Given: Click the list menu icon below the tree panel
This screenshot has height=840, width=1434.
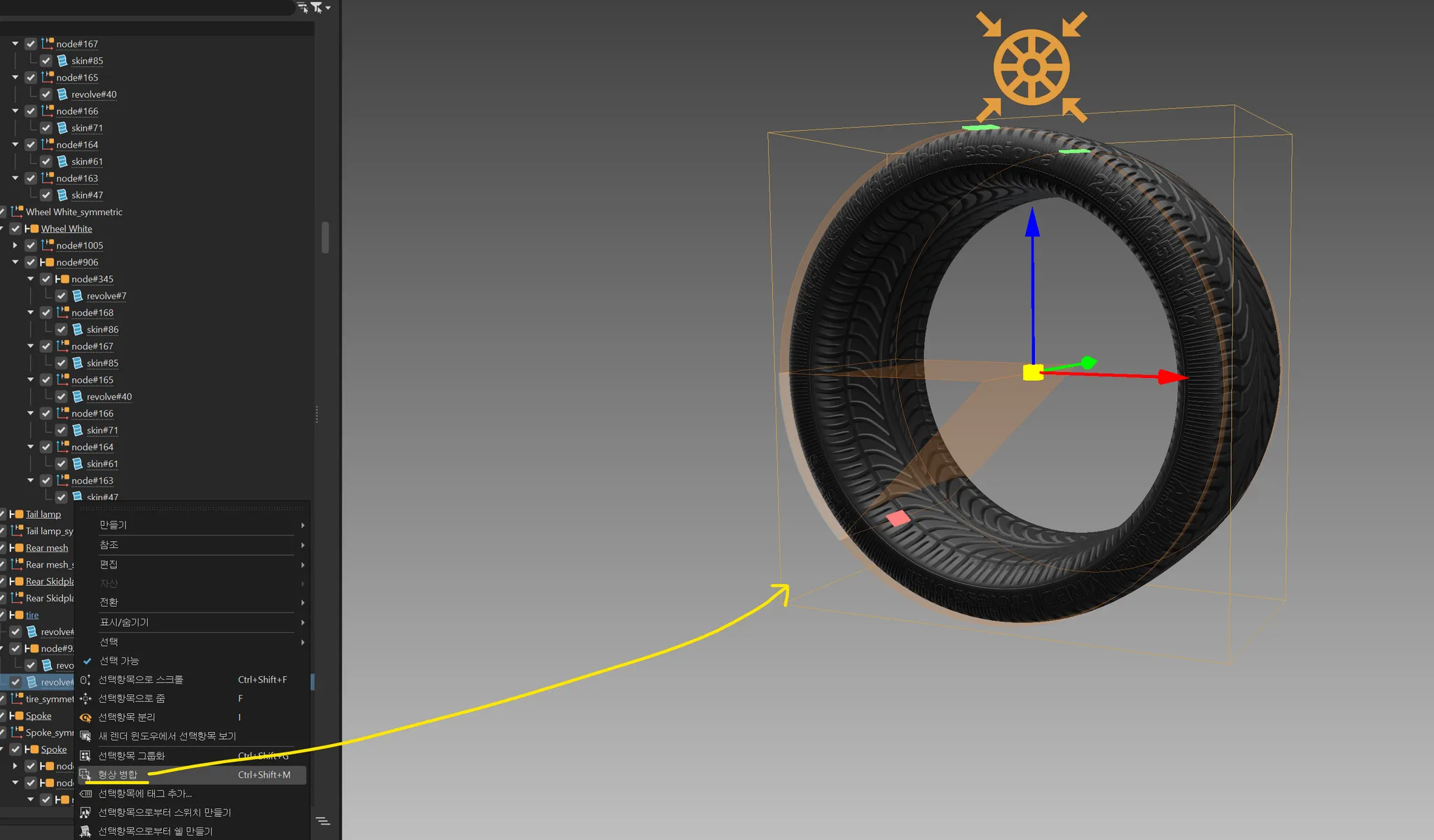Looking at the screenshot, I should pos(323,820).
